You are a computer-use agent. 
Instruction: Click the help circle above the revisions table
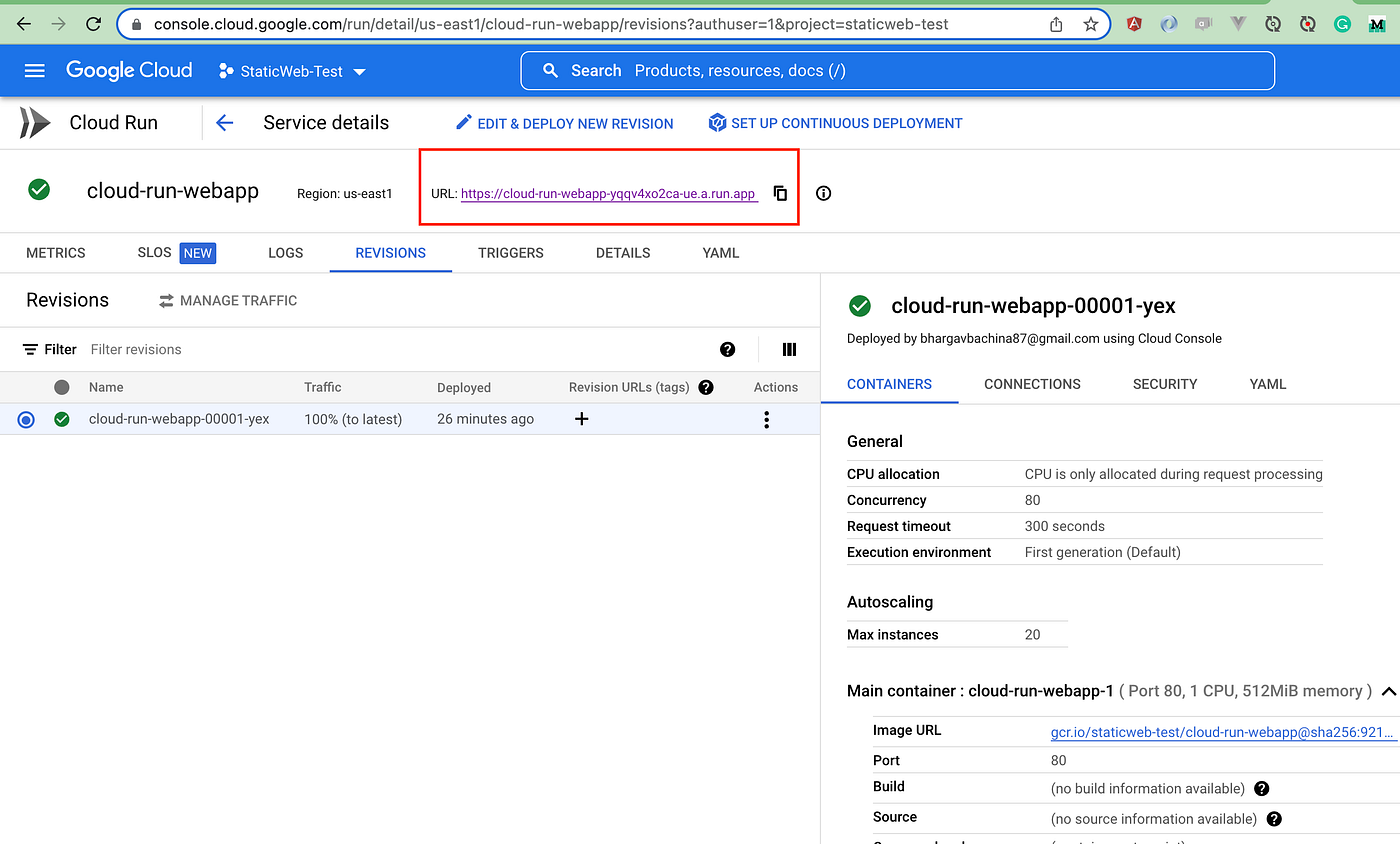[727, 349]
